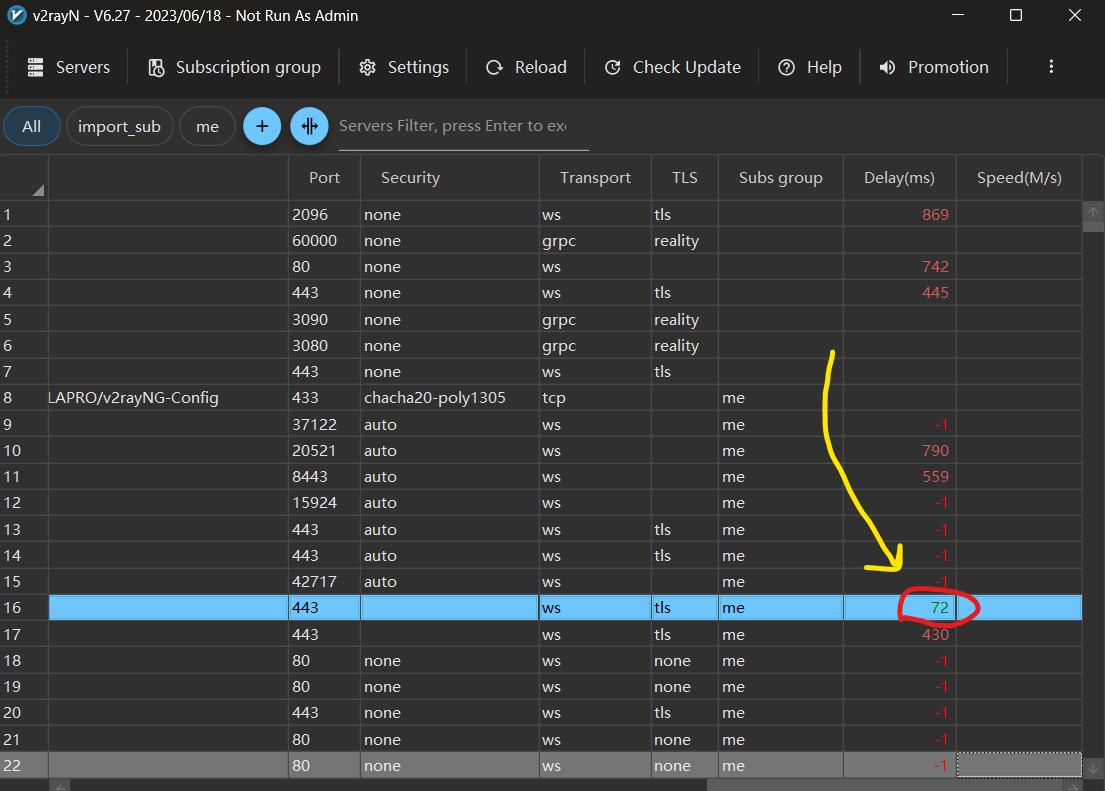Click port 60000 cell
Viewport: 1105px width, 791px height.
click(x=324, y=240)
